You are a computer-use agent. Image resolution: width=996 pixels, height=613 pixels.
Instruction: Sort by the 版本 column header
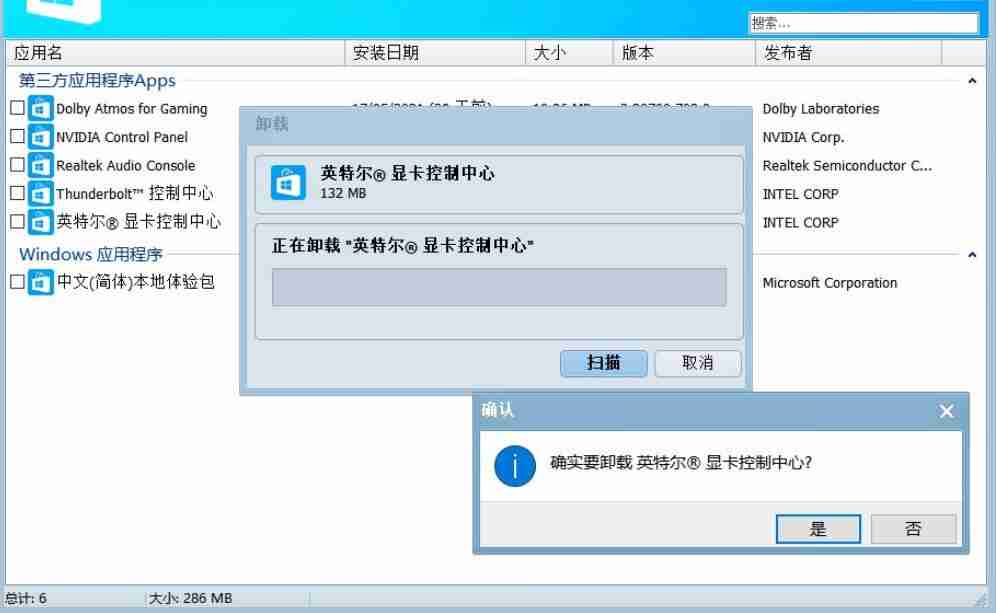point(684,53)
